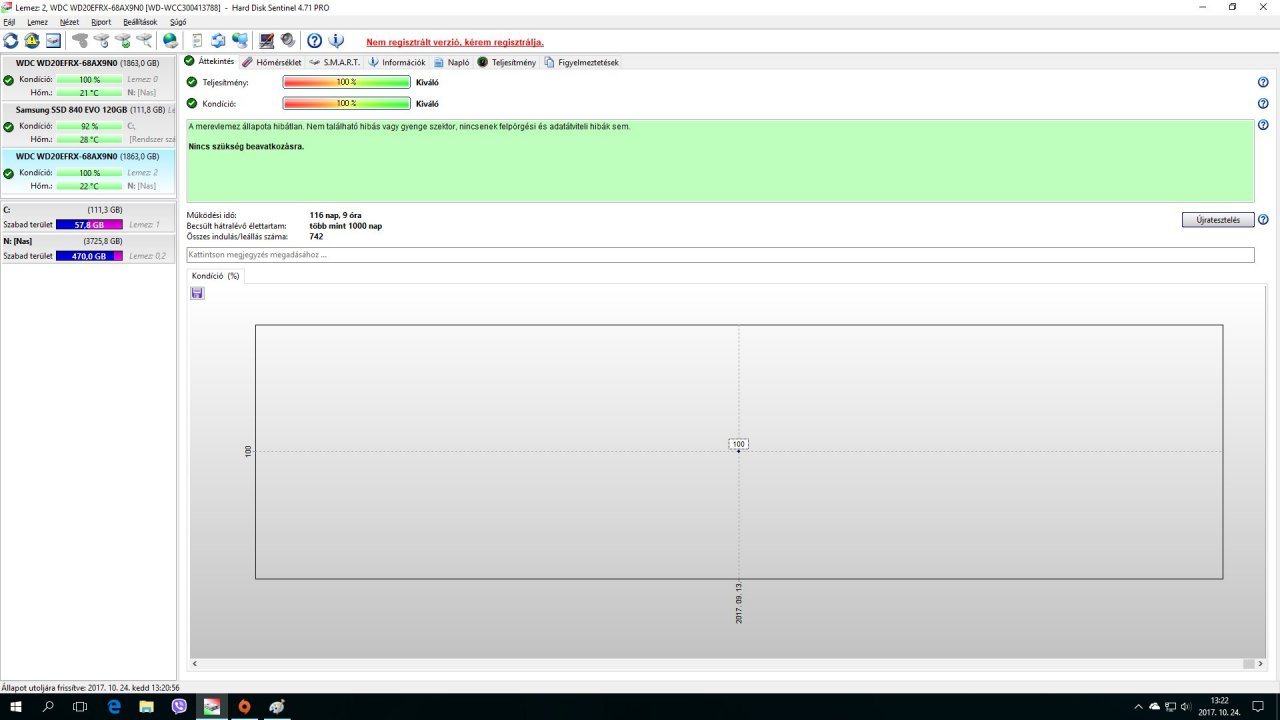Select the WDC WD20EFRX disk labeled Lemez: 2
The image size is (1280, 720).
pyautogui.click(x=88, y=171)
